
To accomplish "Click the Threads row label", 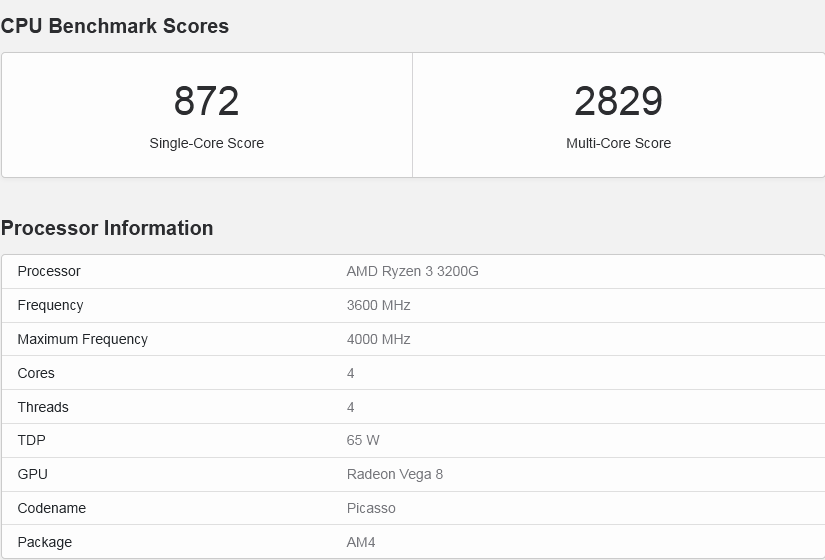I will tap(43, 407).
